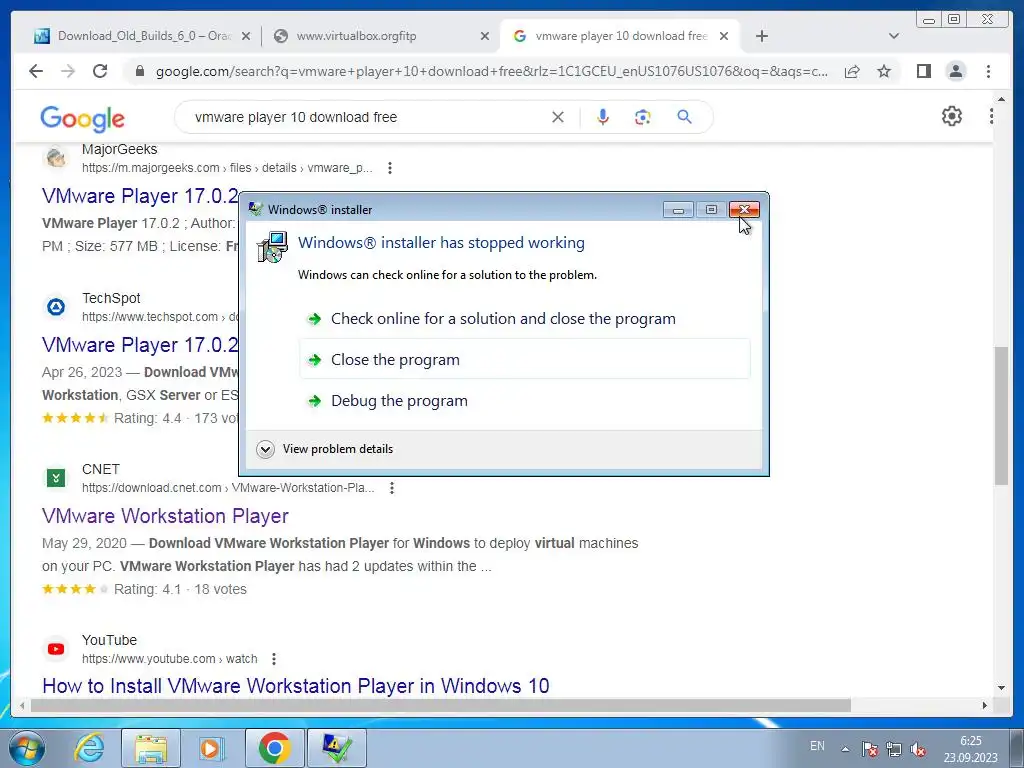Click the browser forward arrow

[68, 71]
